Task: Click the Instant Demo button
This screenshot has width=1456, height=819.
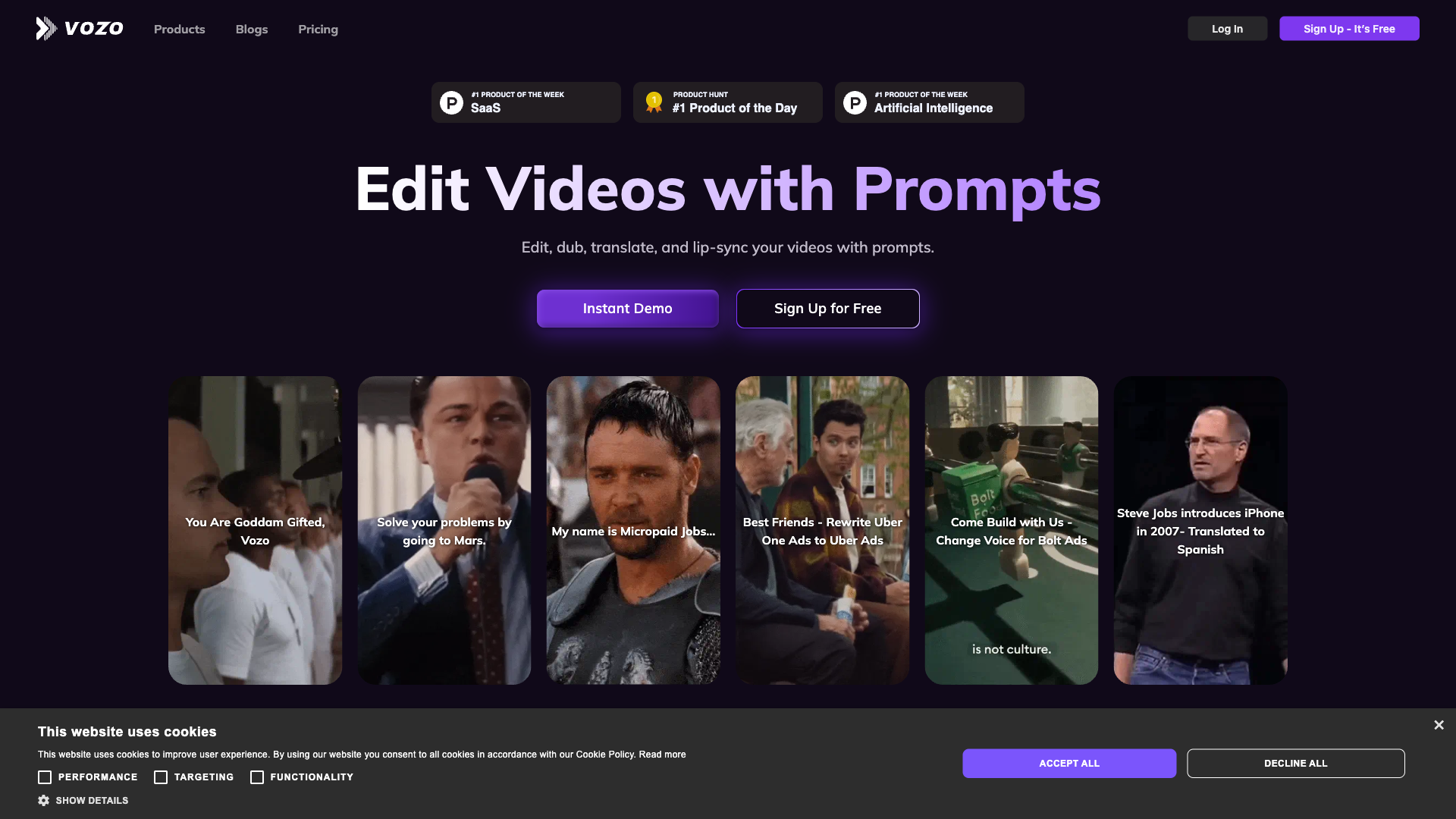Action: point(628,308)
